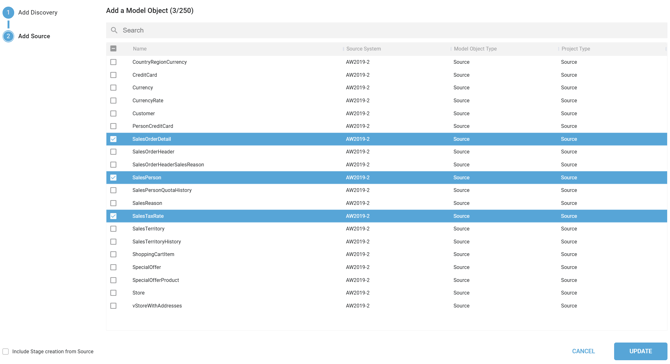Click Project Type Source for SpecialOffer row
Image resolution: width=670 pixels, height=364 pixels.
click(569, 267)
